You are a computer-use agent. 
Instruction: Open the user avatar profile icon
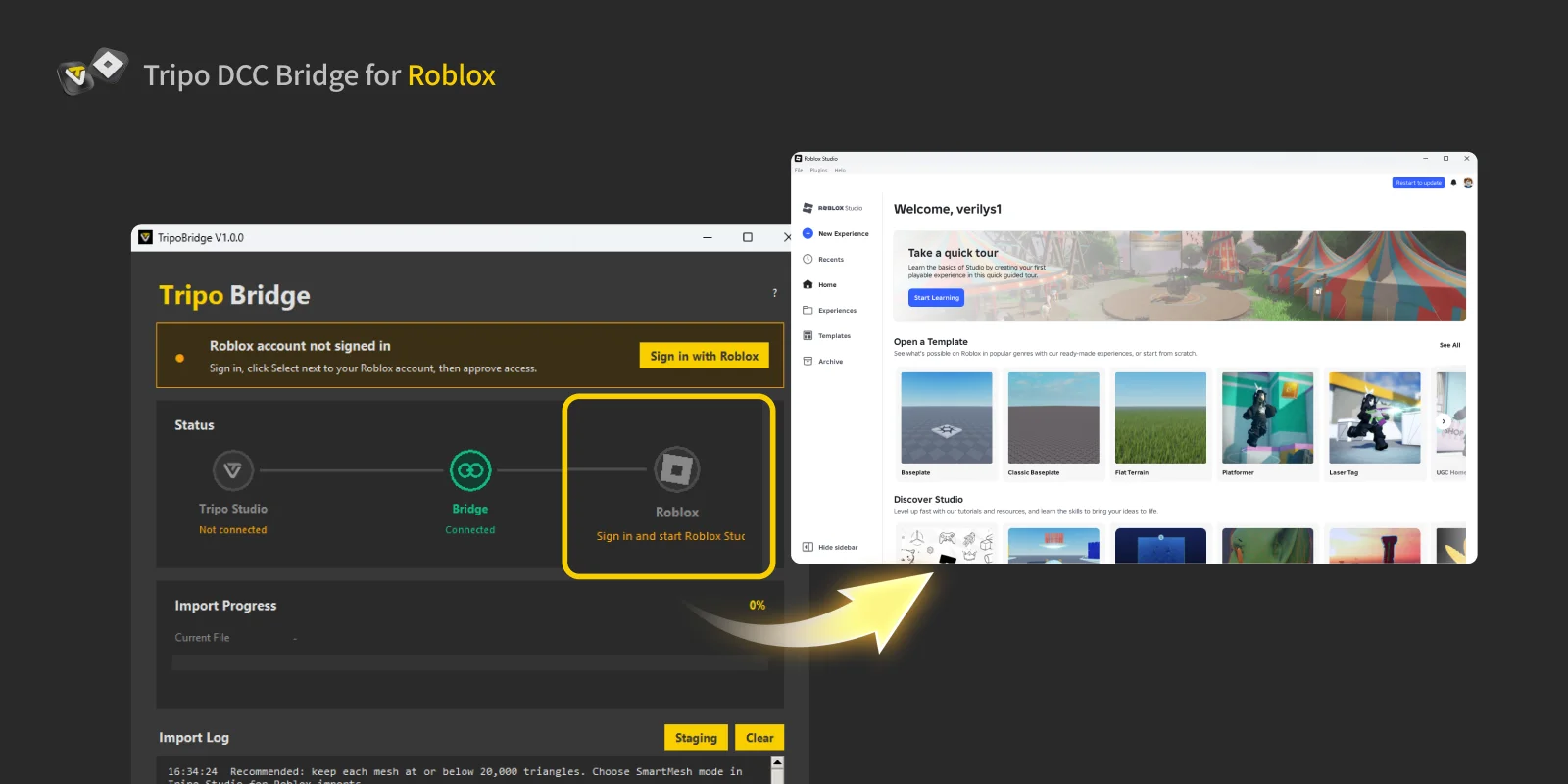pyautogui.click(x=1468, y=182)
